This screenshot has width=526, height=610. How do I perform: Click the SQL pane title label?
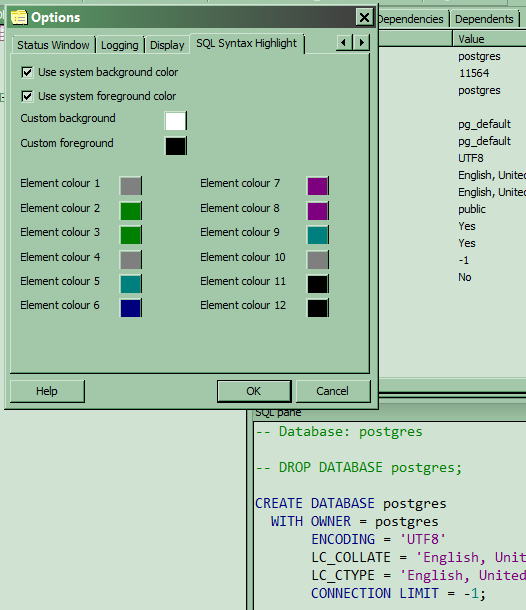(278, 413)
